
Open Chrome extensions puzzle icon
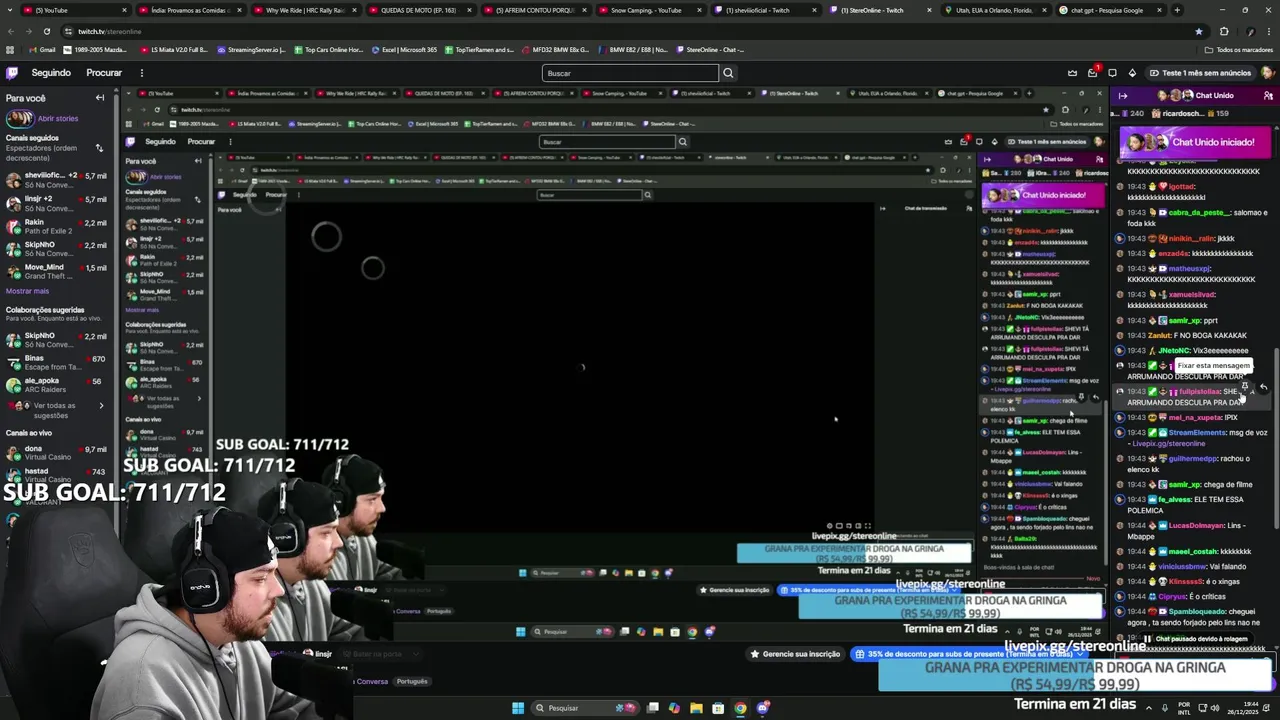click(x=1224, y=31)
